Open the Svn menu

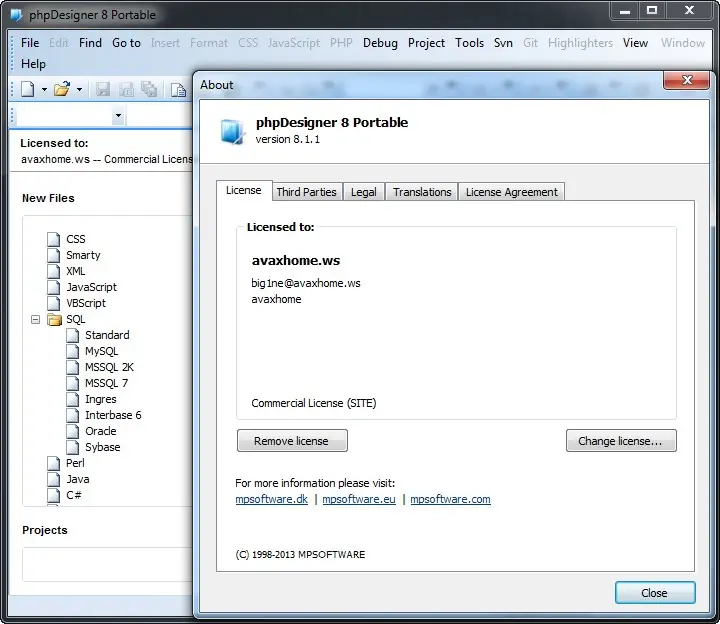tap(503, 43)
